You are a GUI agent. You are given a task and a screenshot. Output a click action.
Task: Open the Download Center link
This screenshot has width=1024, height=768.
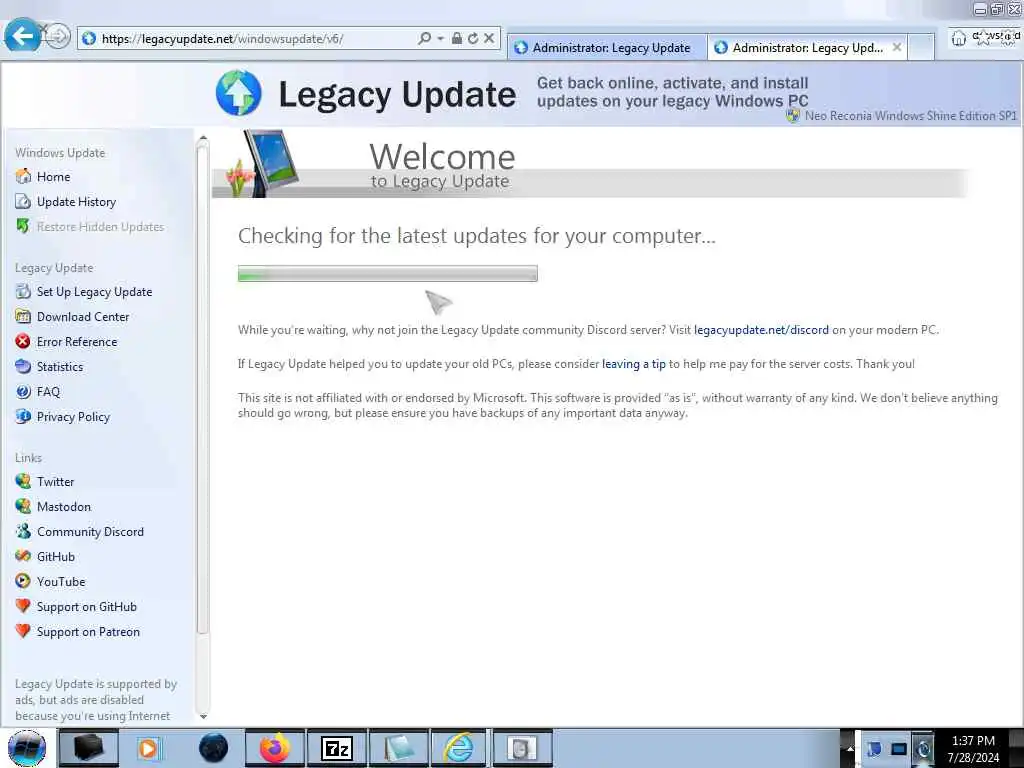pos(83,317)
